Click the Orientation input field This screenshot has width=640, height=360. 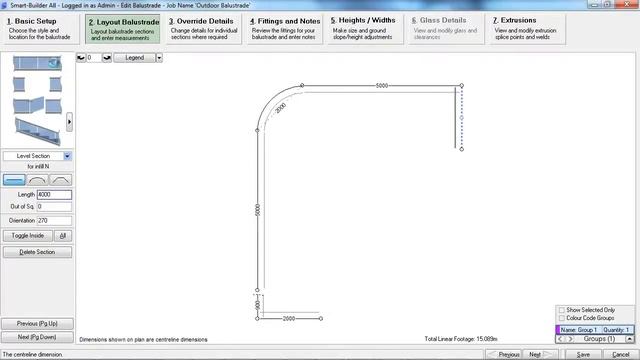click(54, 220)
